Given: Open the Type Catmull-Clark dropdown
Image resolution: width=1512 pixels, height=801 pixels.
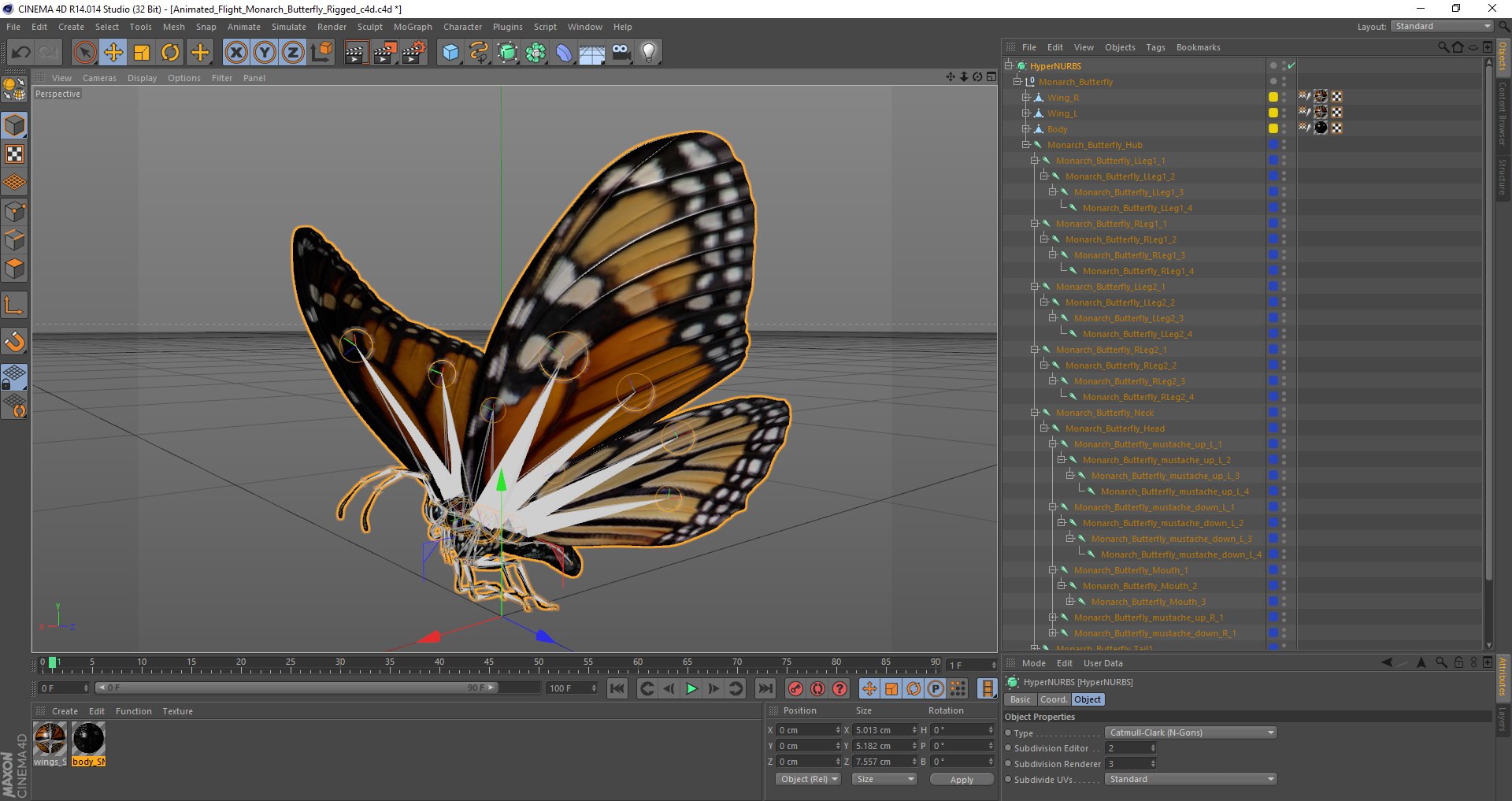Looking at the screenshot, I should click(1191, 732).
